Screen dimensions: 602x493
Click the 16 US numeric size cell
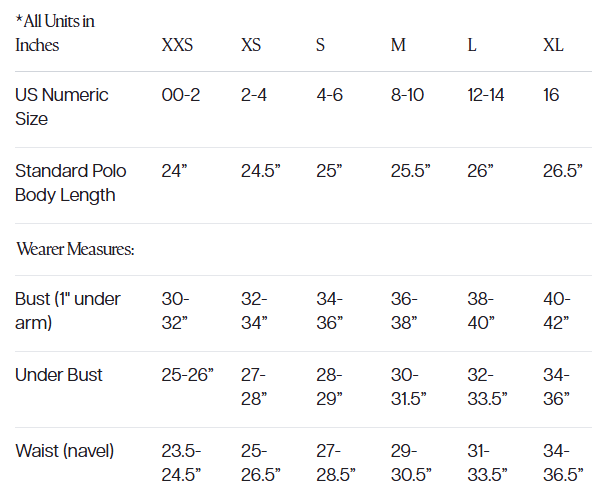coord(551,95)
